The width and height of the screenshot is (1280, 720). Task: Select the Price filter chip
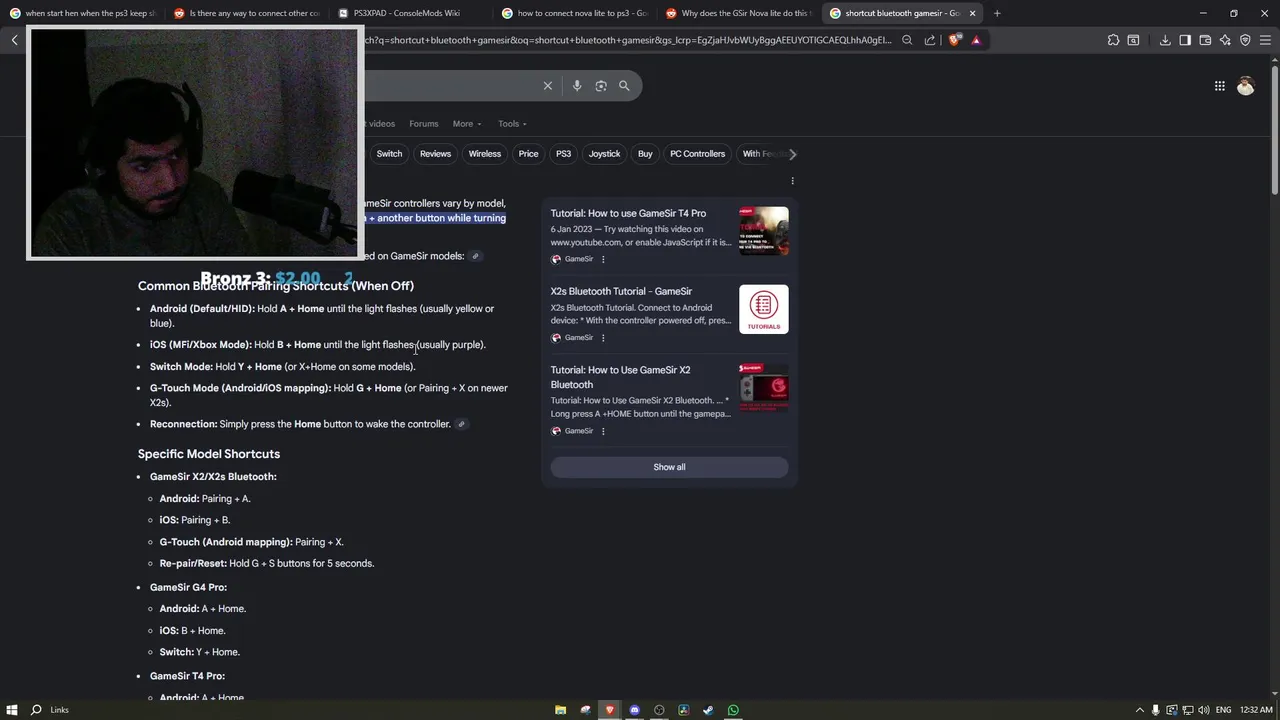tap(528, 154)
